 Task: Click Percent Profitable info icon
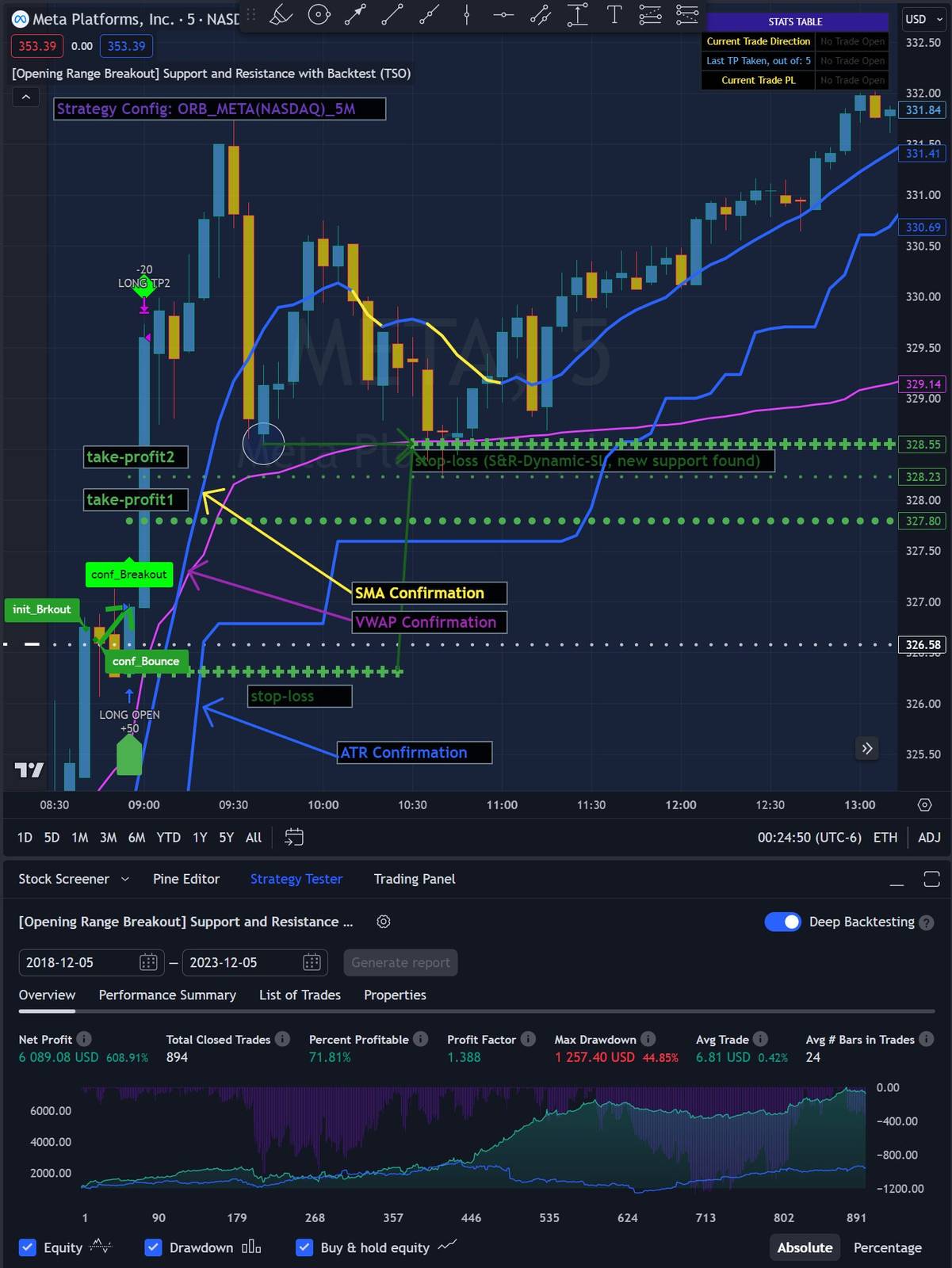click(421, 1039)
